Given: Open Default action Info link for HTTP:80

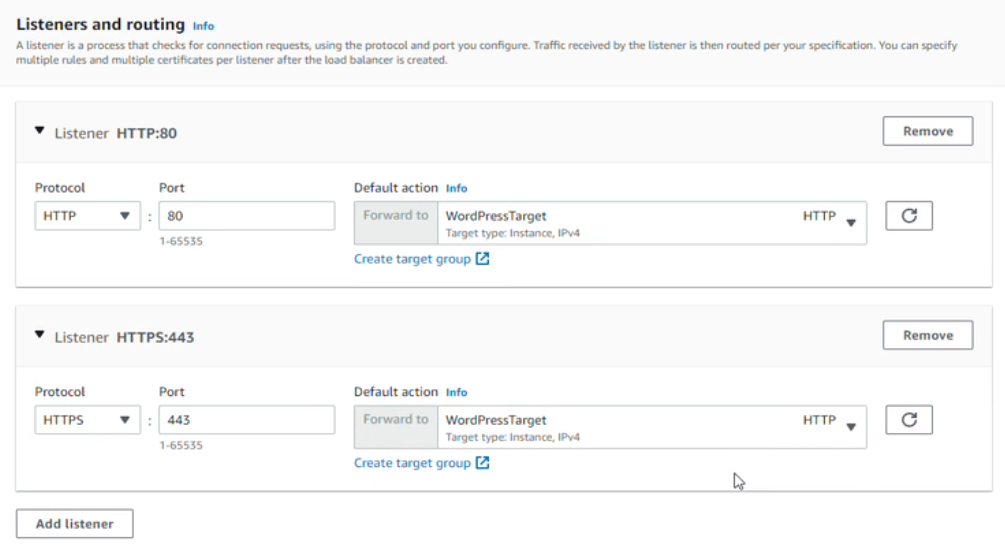Looking at the screenshot, I should tap(456, 188).
